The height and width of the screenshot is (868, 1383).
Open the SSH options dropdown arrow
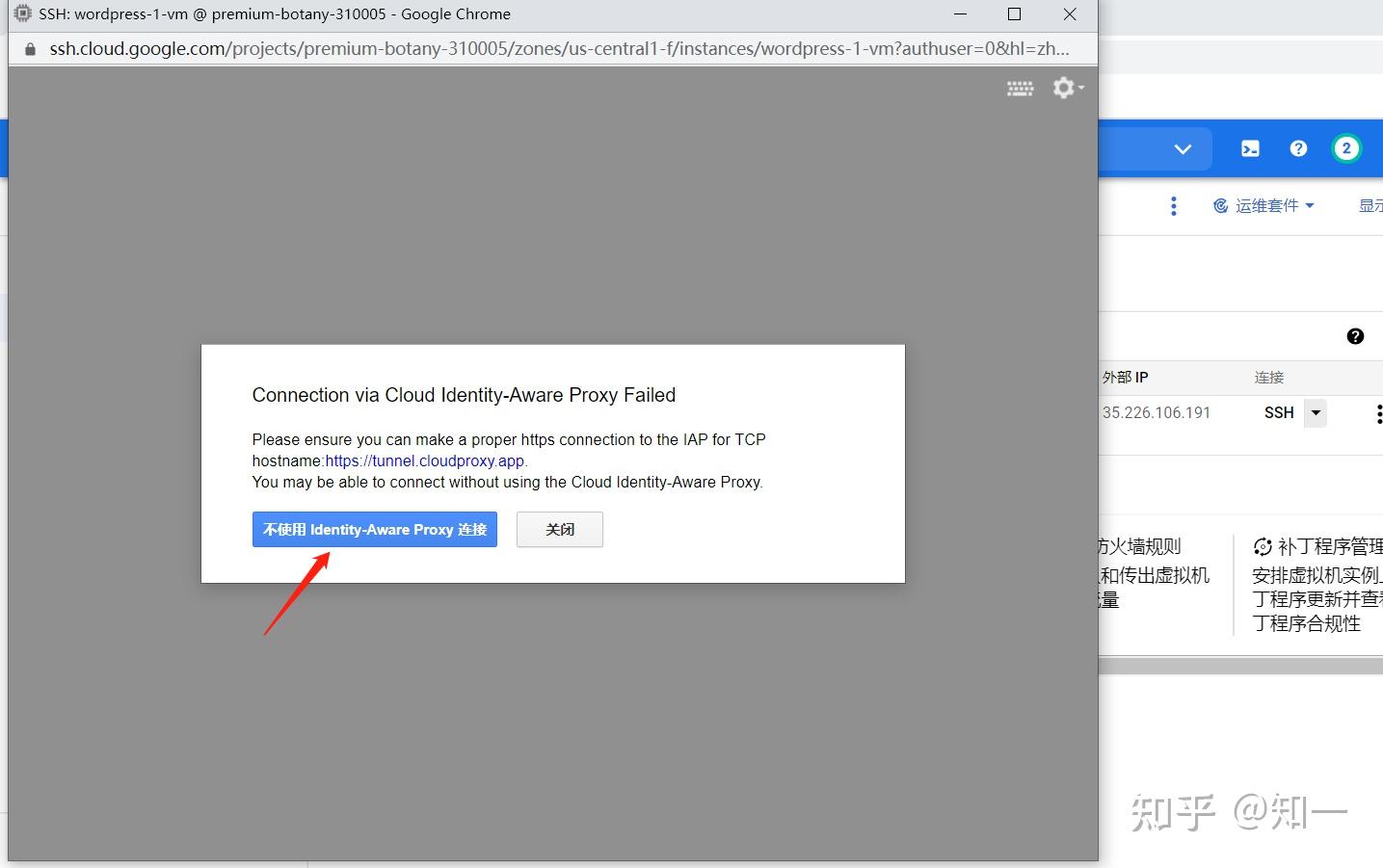1316,412
